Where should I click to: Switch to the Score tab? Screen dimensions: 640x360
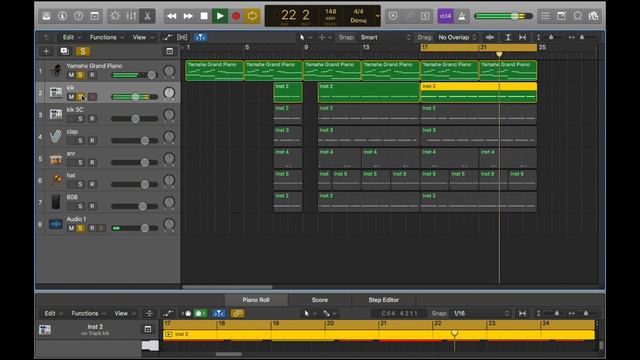(320, 300)
